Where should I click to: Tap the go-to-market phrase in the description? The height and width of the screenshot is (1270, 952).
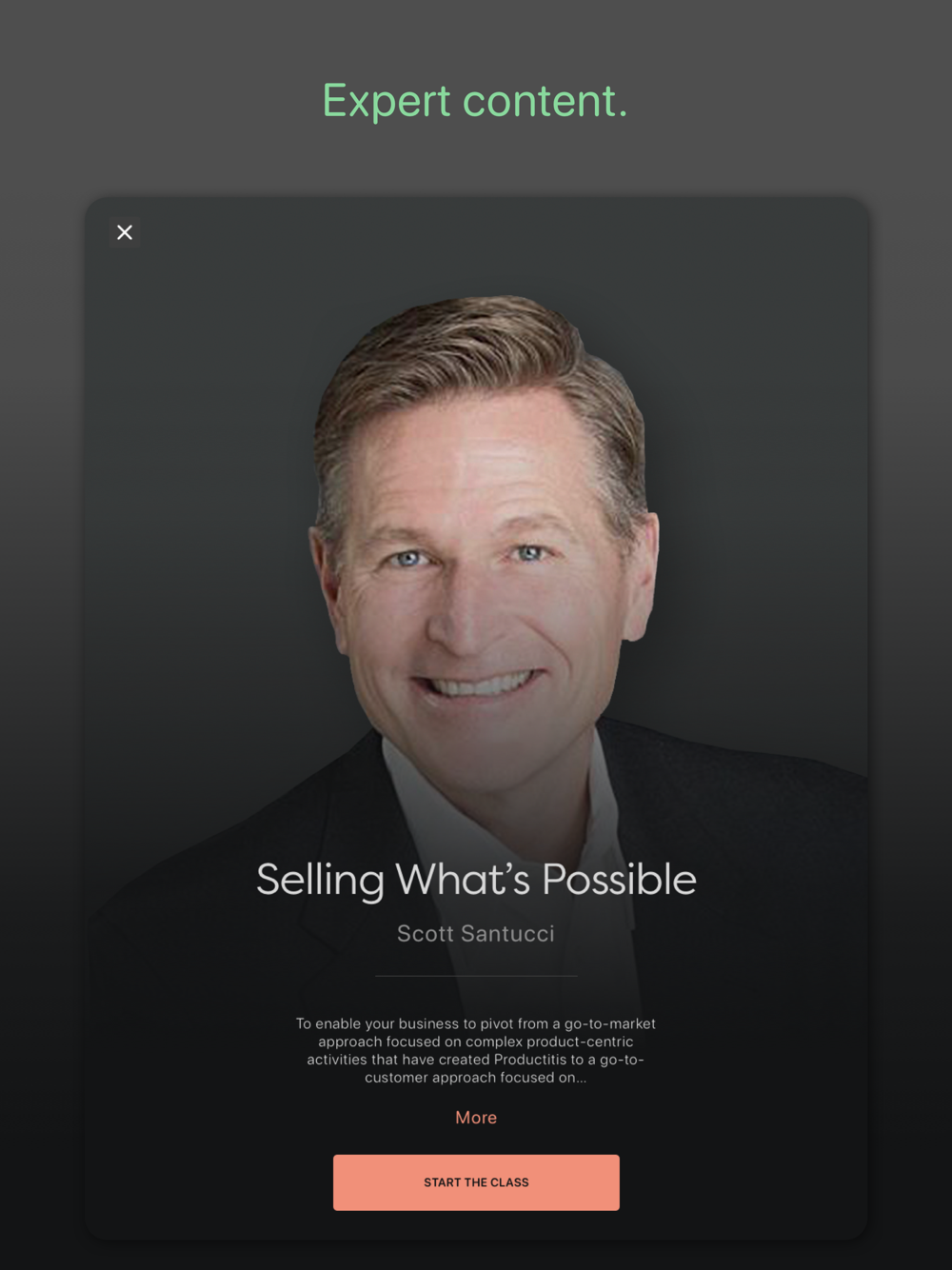[610, 1023]
